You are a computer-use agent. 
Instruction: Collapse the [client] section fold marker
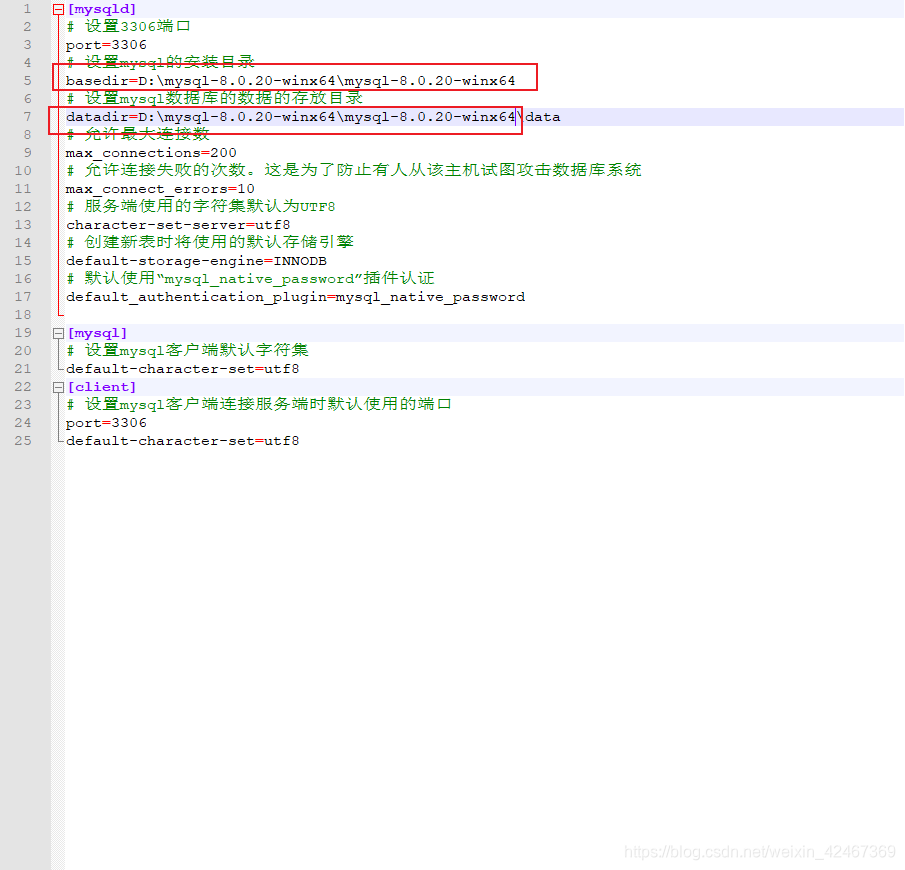coord(57,386)
